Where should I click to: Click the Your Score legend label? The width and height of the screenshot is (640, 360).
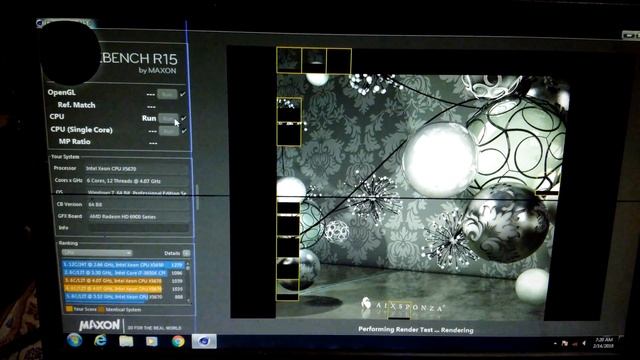(85, 309)
